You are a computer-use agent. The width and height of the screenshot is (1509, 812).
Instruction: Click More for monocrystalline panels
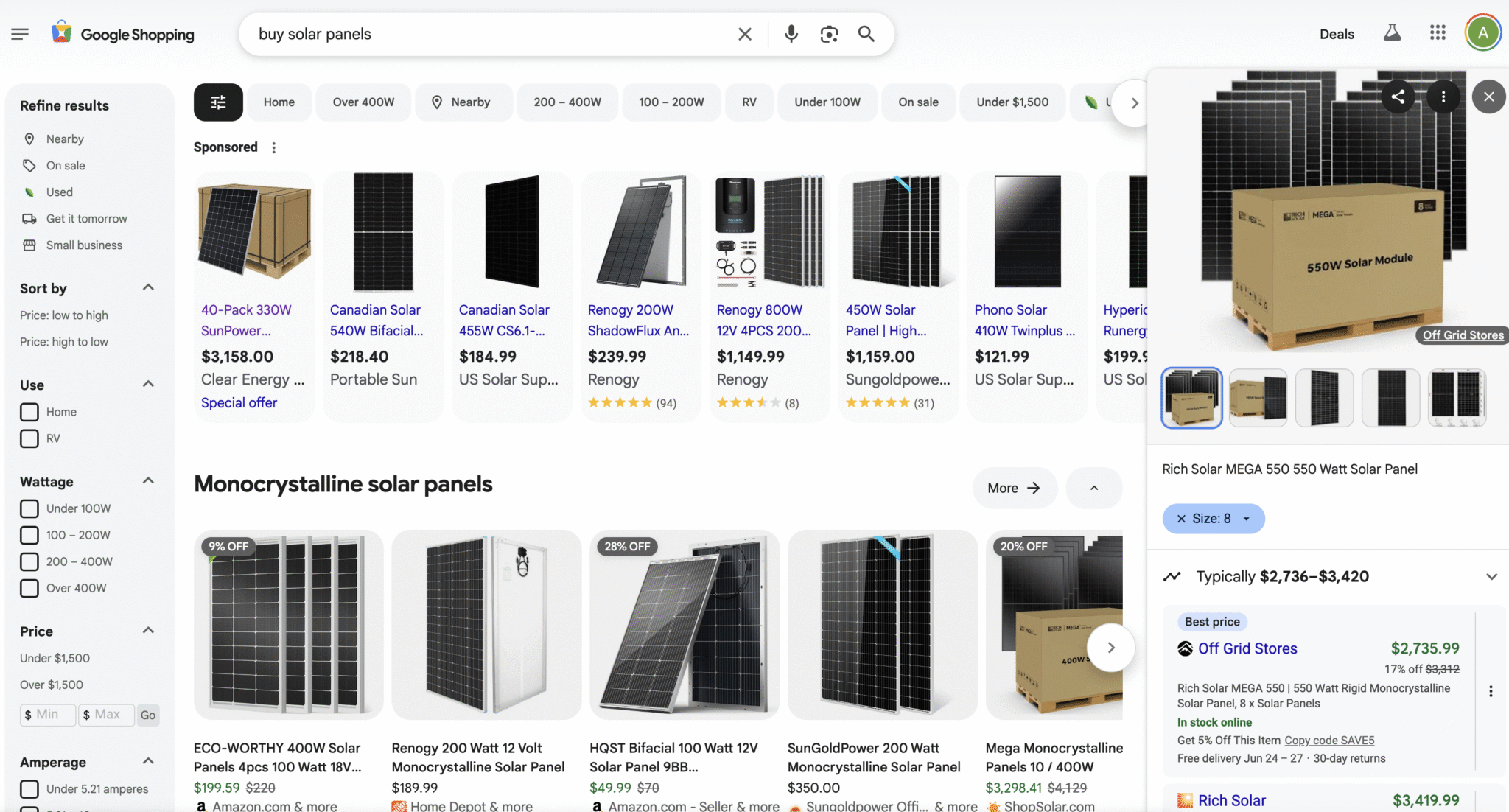tap(1015, 488)
